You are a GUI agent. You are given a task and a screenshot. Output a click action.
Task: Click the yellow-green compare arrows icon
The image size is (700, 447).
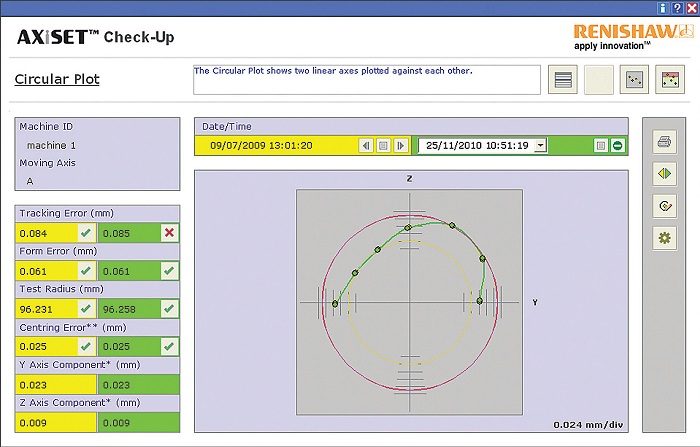click(x=664, y=174)
